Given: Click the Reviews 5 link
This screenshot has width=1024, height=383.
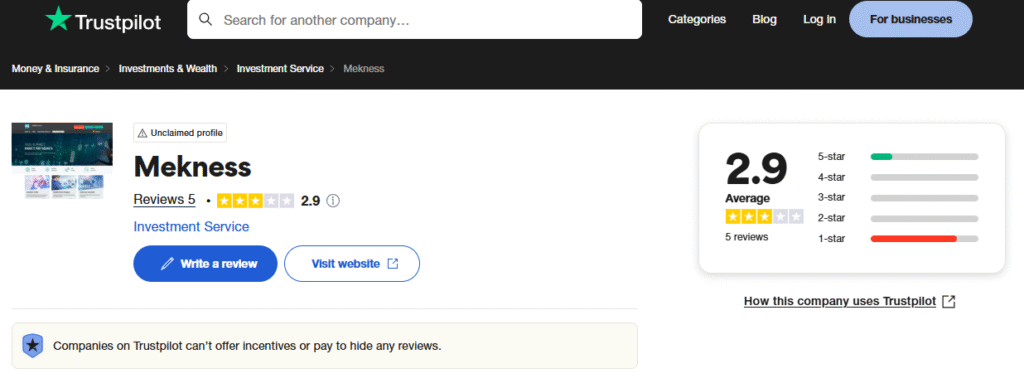Looking at the screenshot, I should click(165, 200).
